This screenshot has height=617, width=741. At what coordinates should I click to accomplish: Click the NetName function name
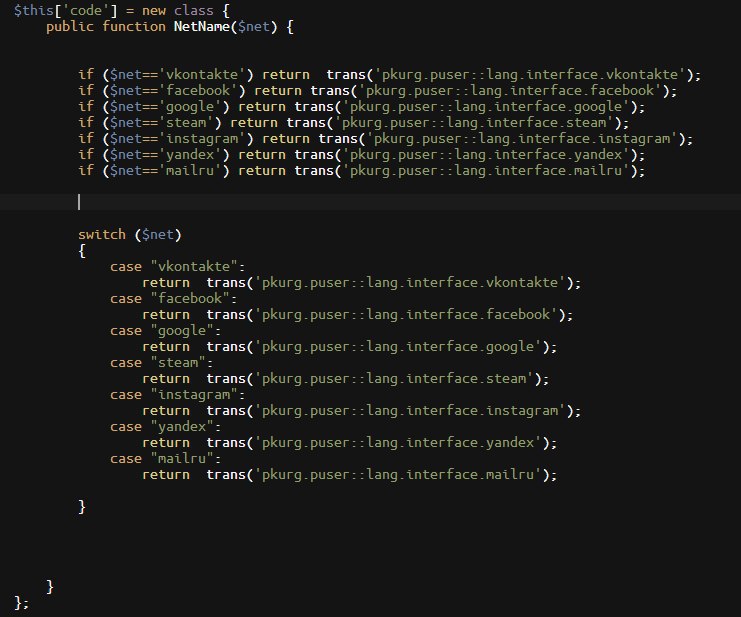(202, 26)
